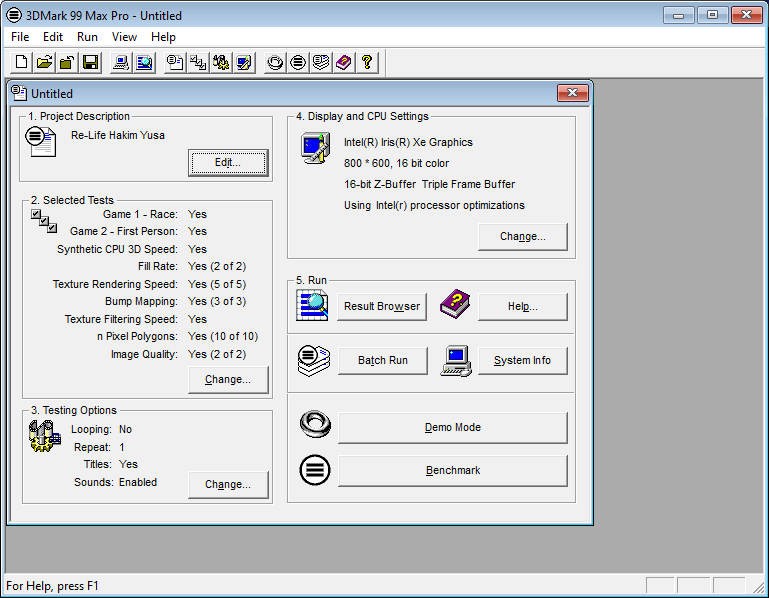
Task: Click the checkboxes icon in Selected Tests
Action: tap(44, 221)
